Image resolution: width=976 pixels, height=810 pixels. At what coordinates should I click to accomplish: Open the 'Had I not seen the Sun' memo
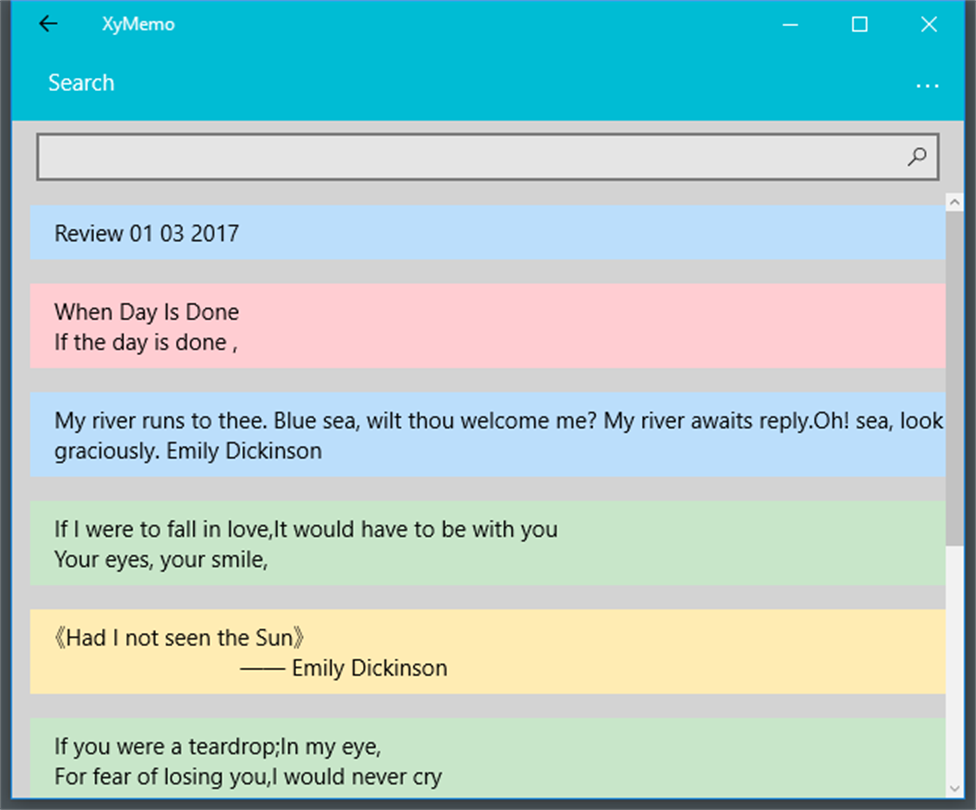[x=487, y=651]
